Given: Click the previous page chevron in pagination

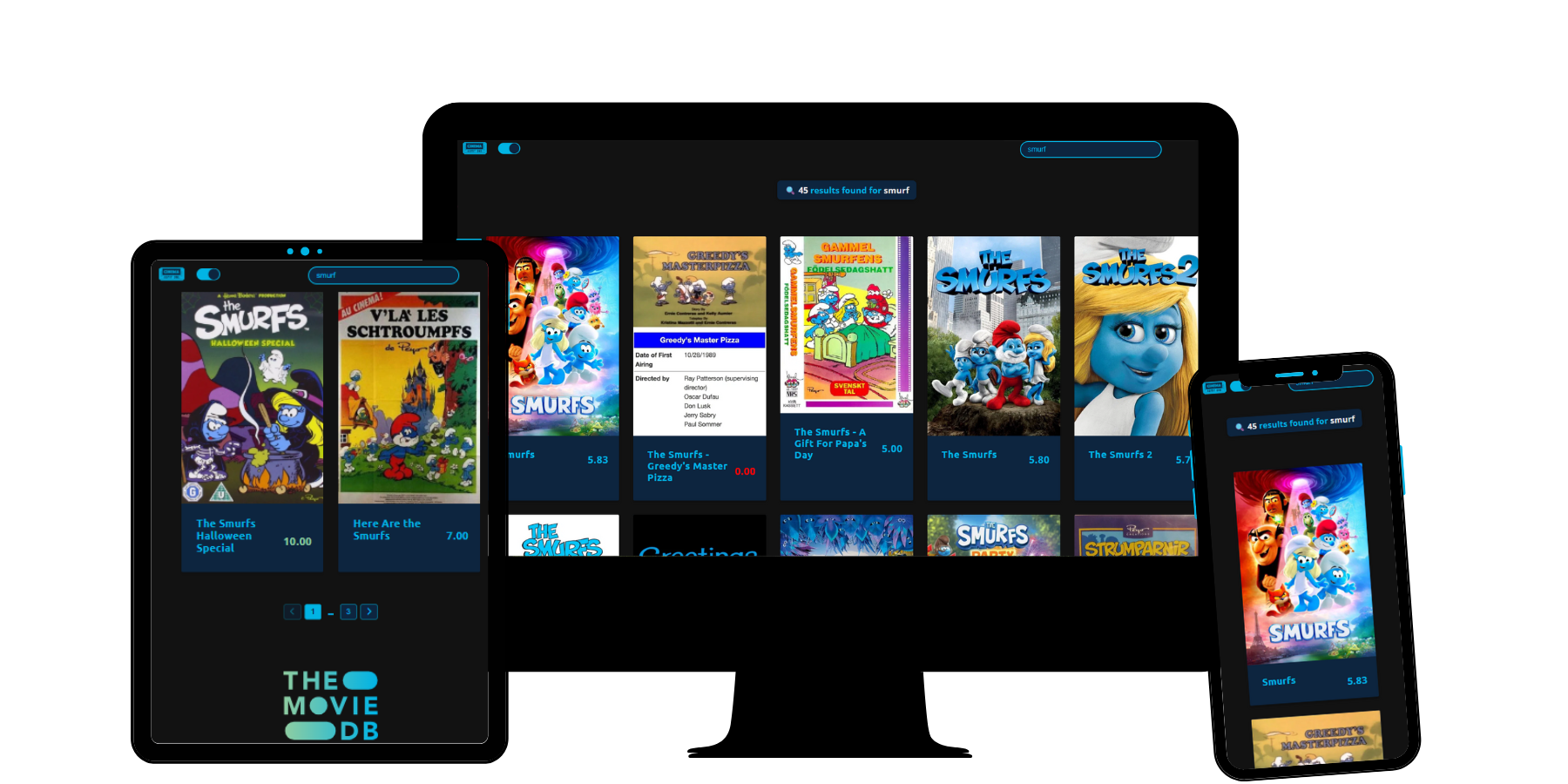Looking at the screenshot, I should coord(292,612).
